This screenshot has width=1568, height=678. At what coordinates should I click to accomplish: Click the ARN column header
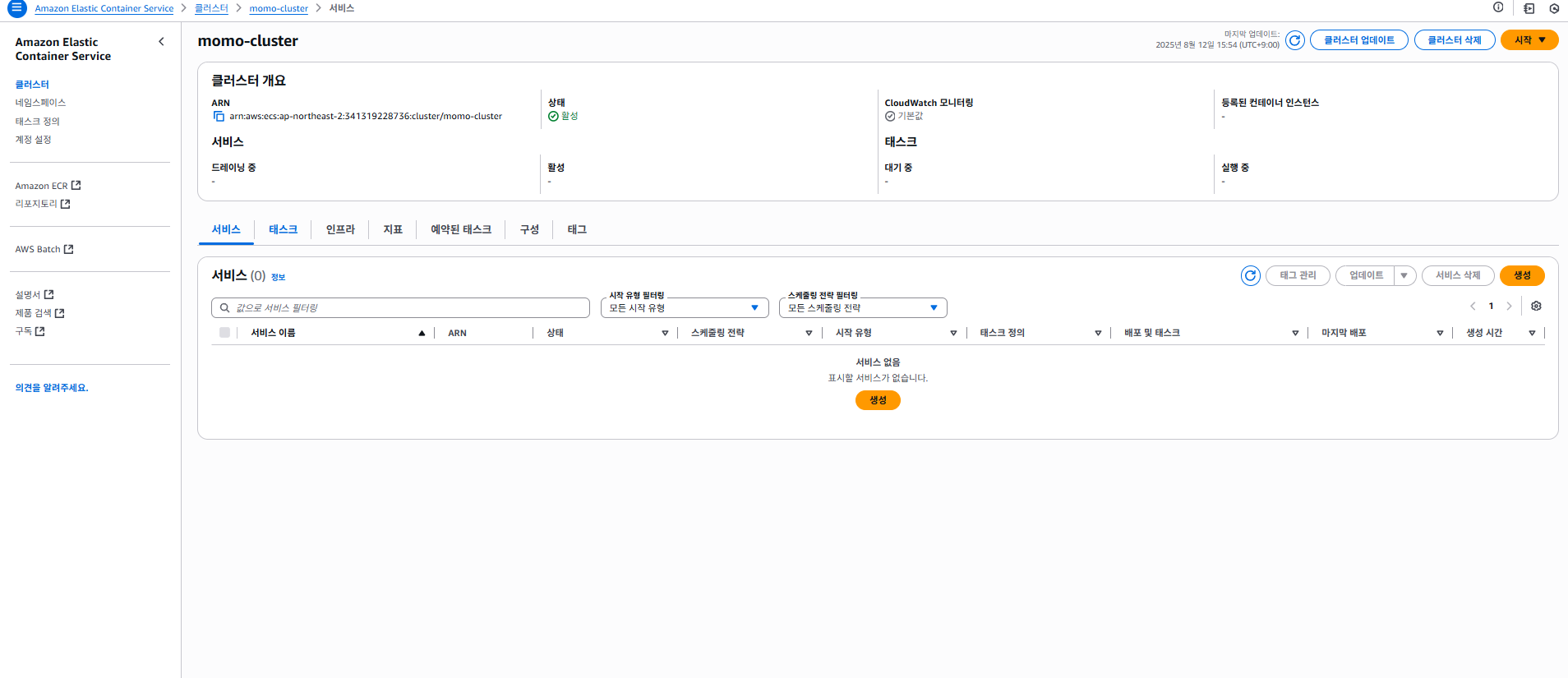[x=457, y=333]
